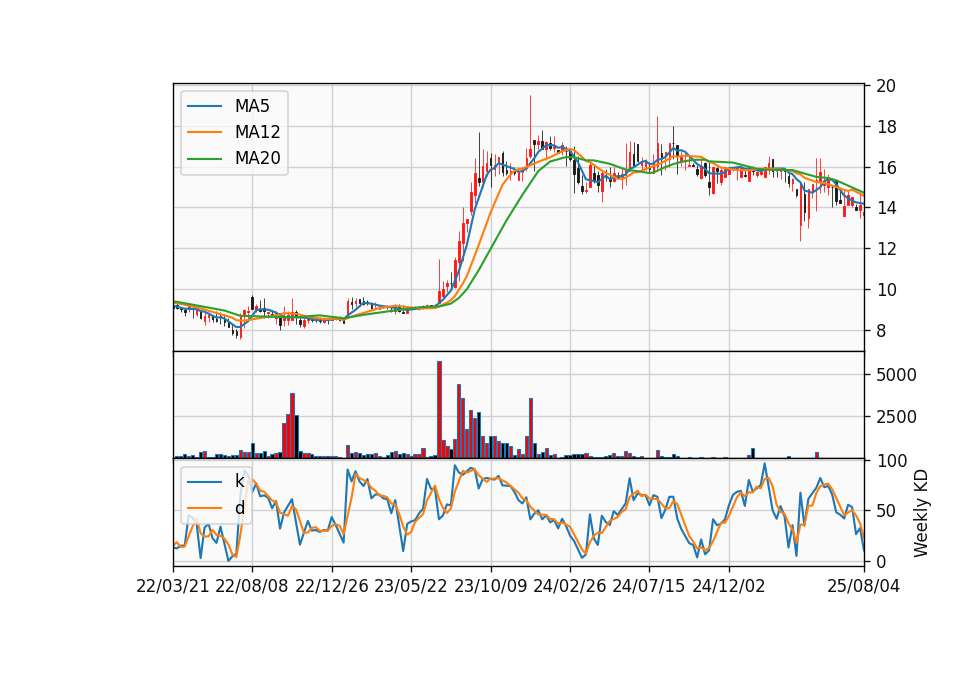Click the price axis value 10
This screenshot has width=960, height=690.
point(886,290)
